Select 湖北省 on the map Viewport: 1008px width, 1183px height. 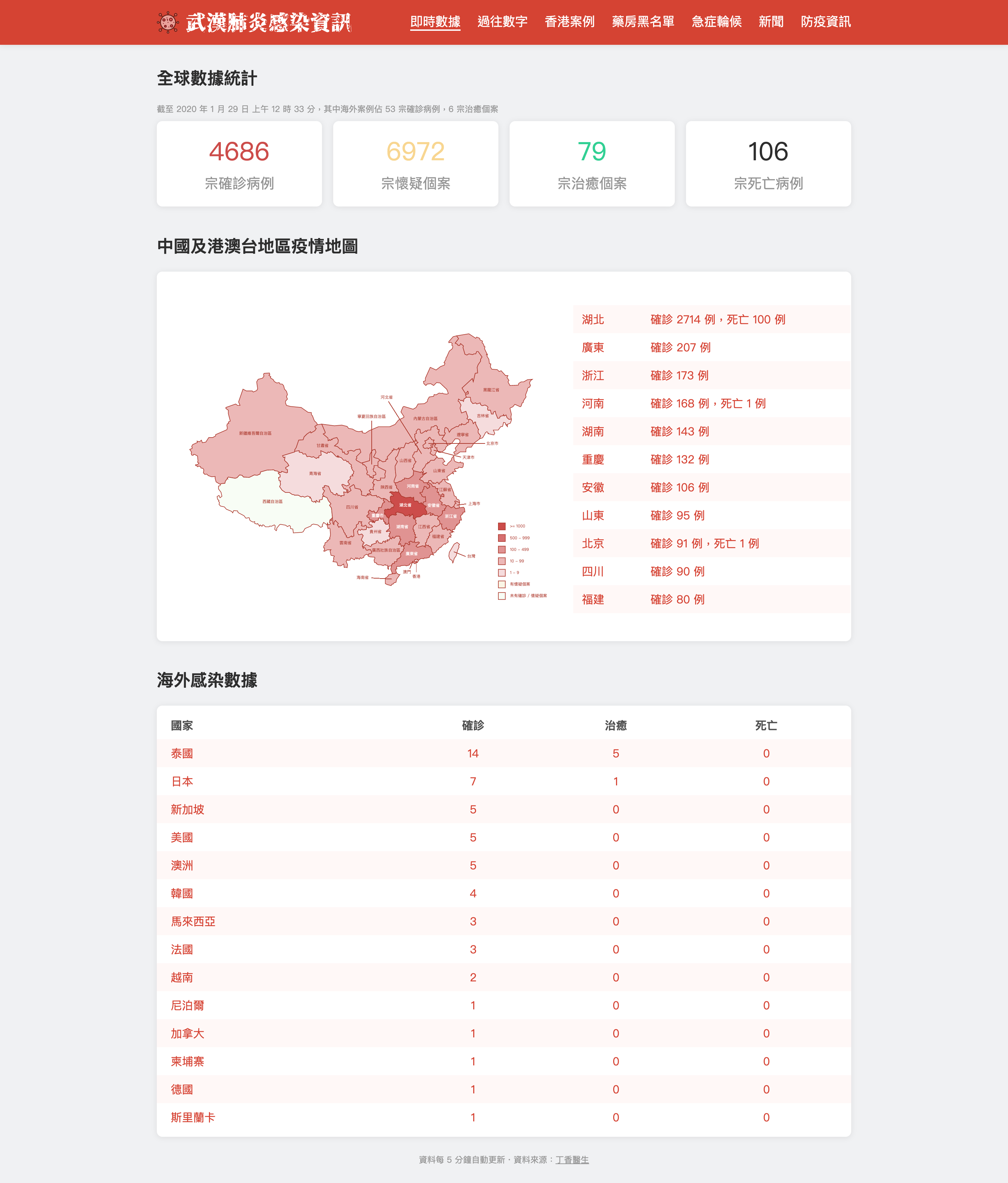pyautogui.click(x=406, y=505)
